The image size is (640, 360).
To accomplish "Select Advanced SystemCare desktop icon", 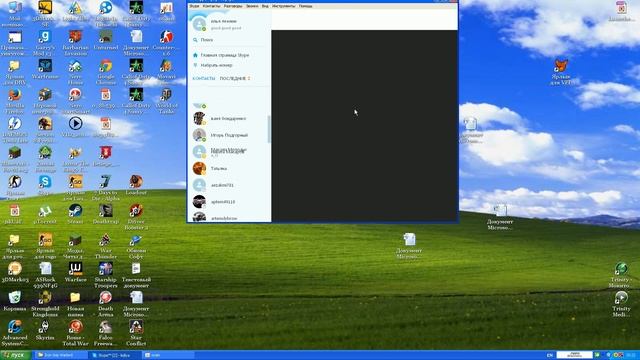I will [15, 333].
